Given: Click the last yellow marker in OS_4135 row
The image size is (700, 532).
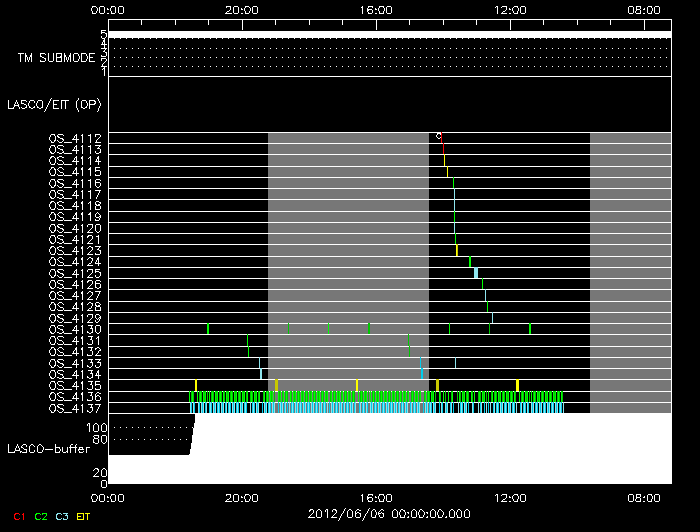Looking at the screenshot, I should pos(517,385).
